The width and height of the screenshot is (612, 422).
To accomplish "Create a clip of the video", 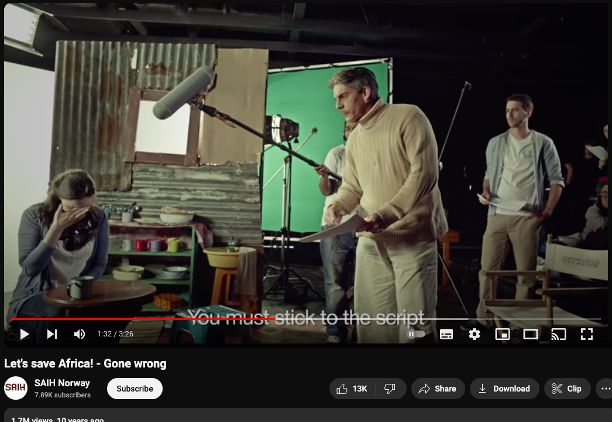I will pos(567,389).
